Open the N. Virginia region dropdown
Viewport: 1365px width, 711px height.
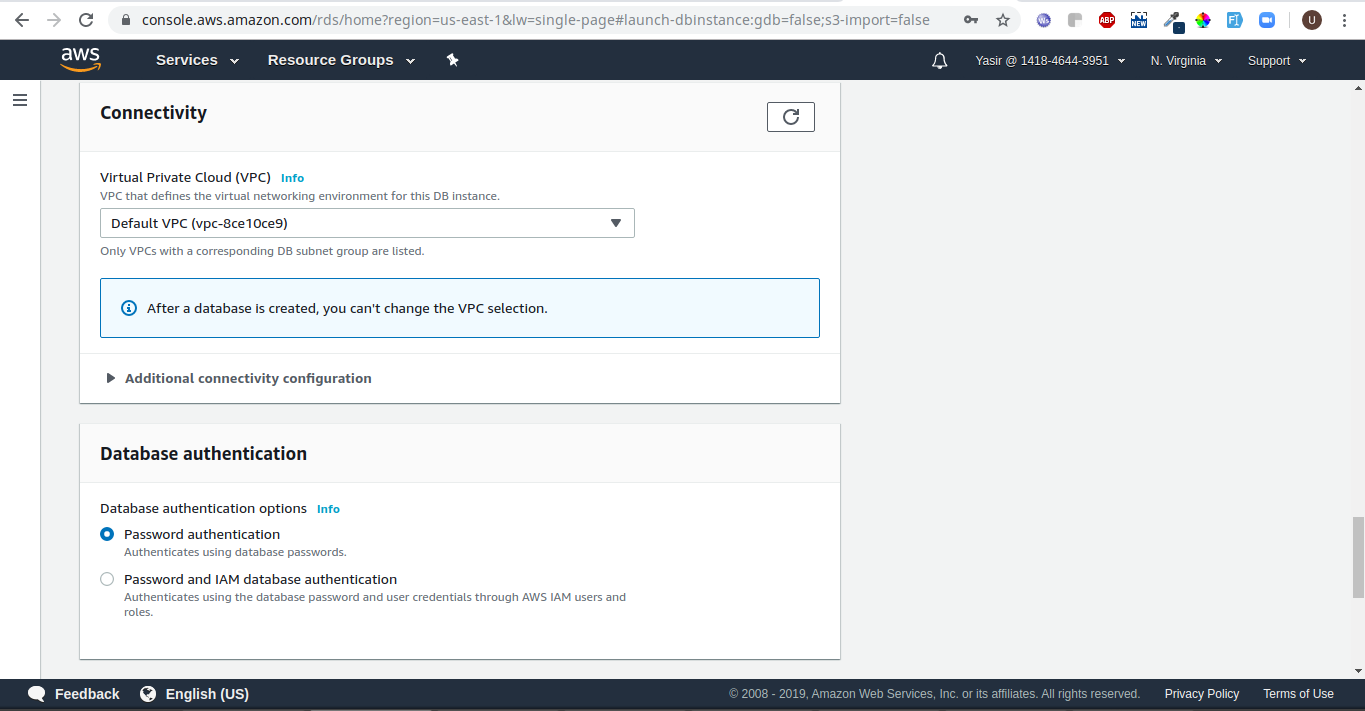pyautogui.click(x=1186, y=61)
